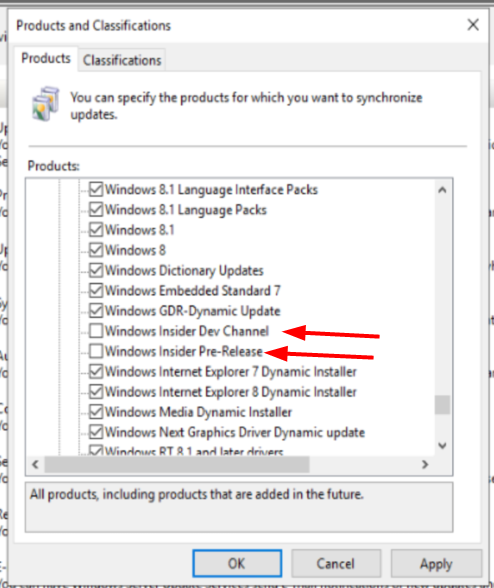The width and height of the screenshot is (494, 588).
Task: Click the horizontal scrollbar thumb
Action: pos(177,465)
